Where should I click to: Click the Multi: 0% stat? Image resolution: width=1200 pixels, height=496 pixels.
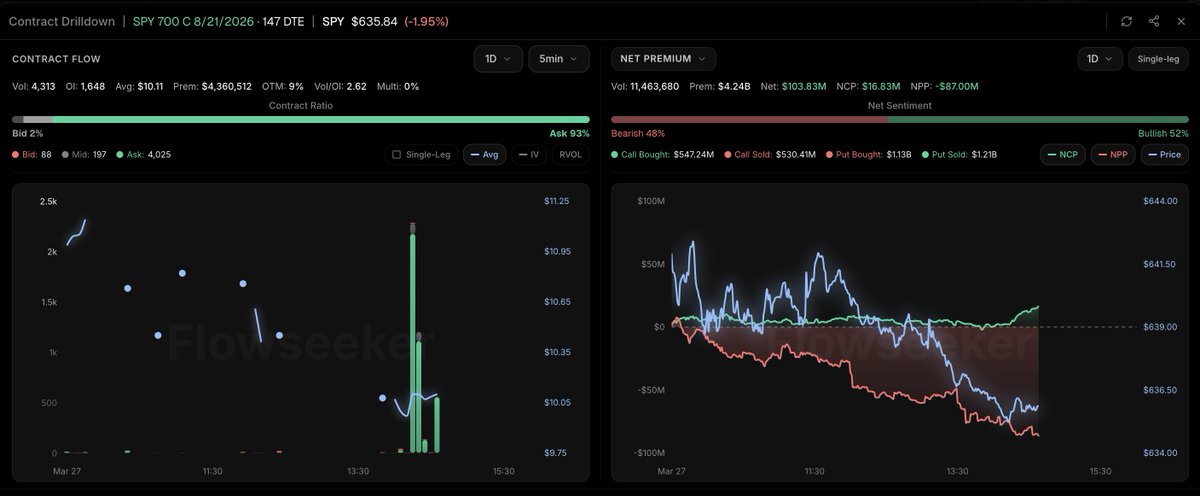[396, 87]
